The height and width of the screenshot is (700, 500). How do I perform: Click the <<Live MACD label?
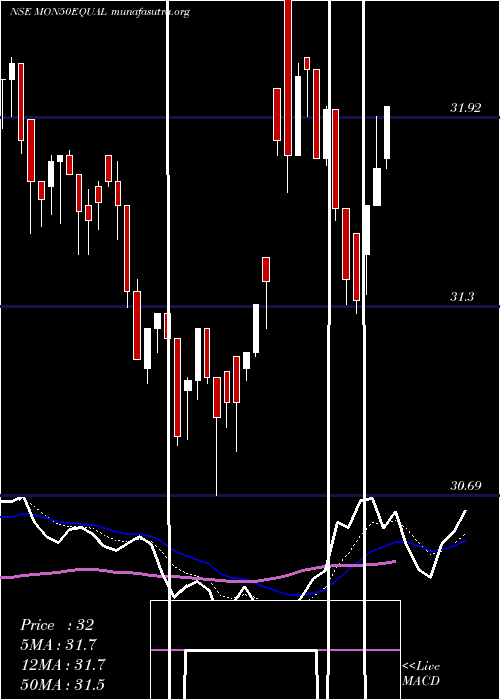(421, 674)
